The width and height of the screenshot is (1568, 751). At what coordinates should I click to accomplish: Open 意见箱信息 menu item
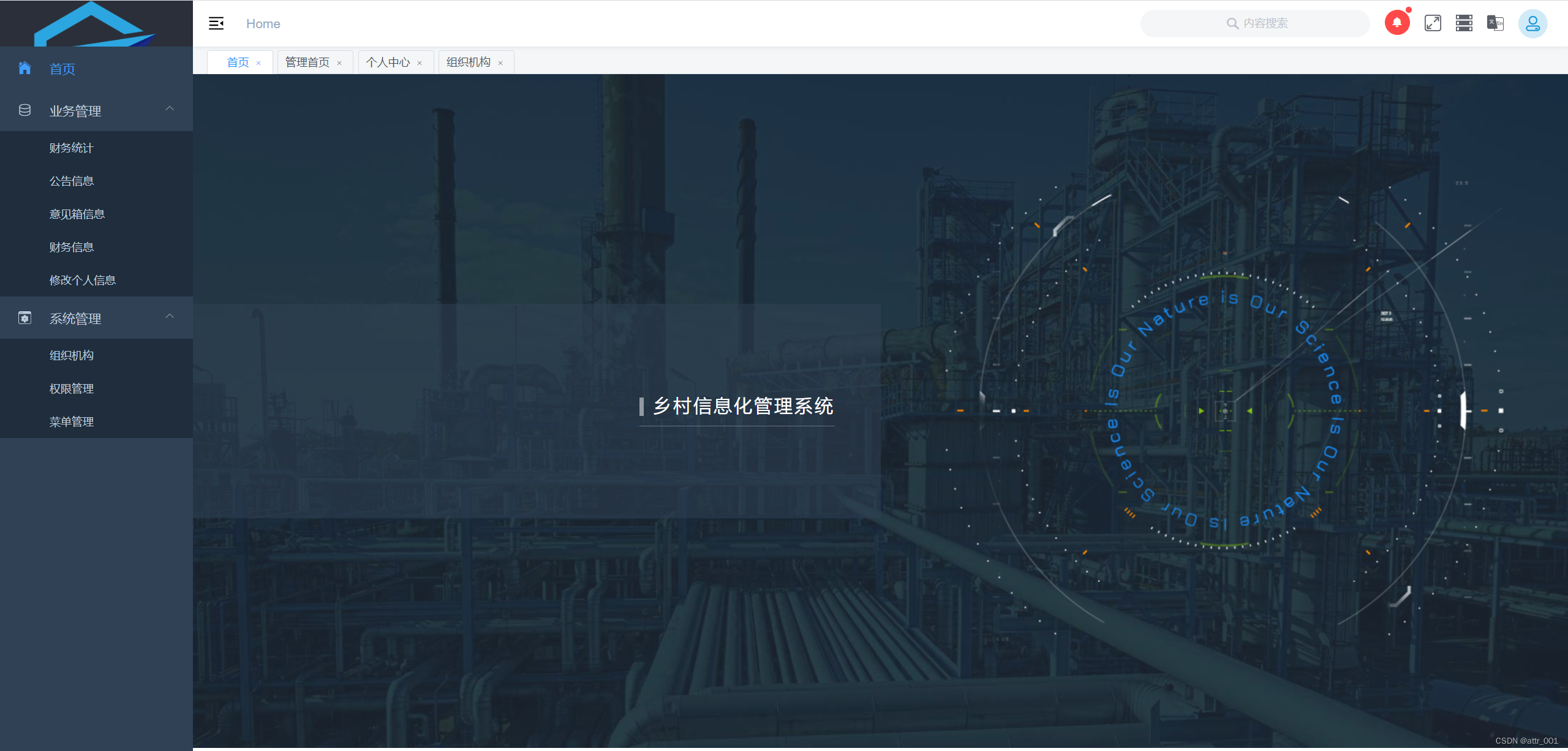[77, 214]
